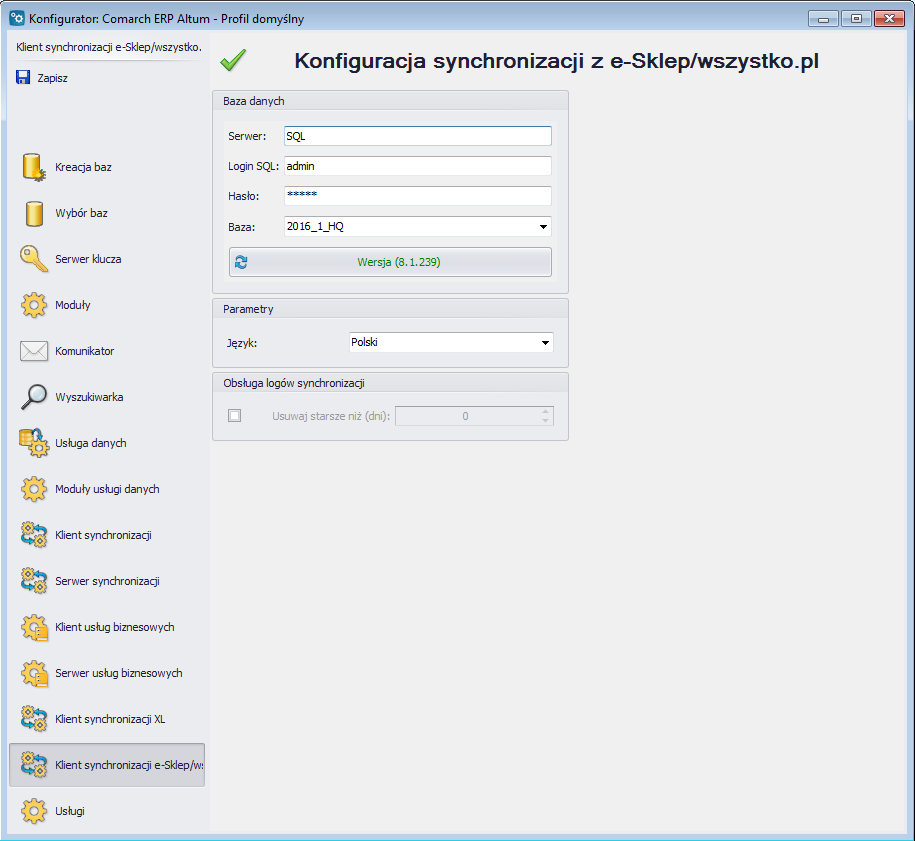Close the Konfigurator window
Viewport: 915px width, 841px height.
point(889,19)
